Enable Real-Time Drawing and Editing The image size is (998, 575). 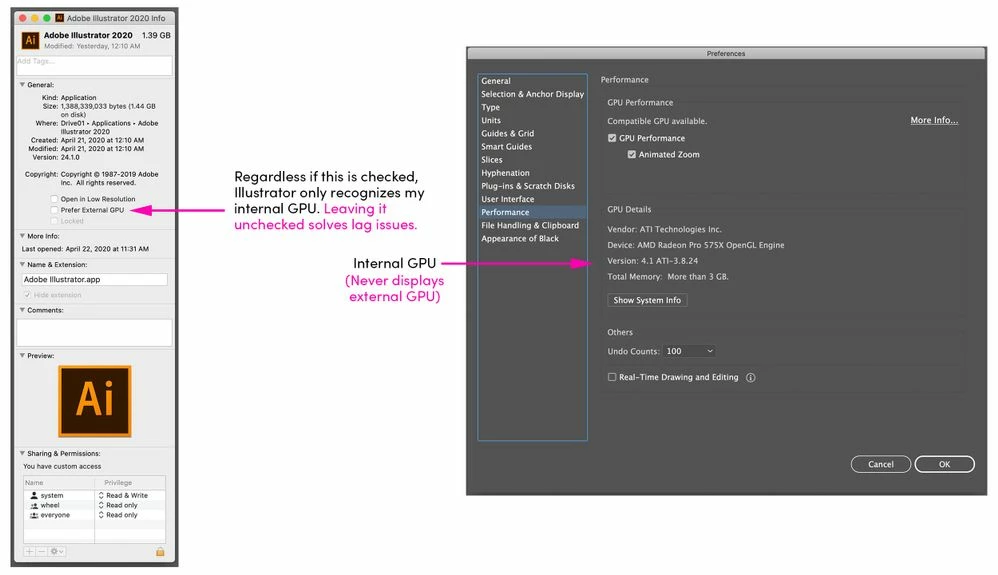[612, 378]
